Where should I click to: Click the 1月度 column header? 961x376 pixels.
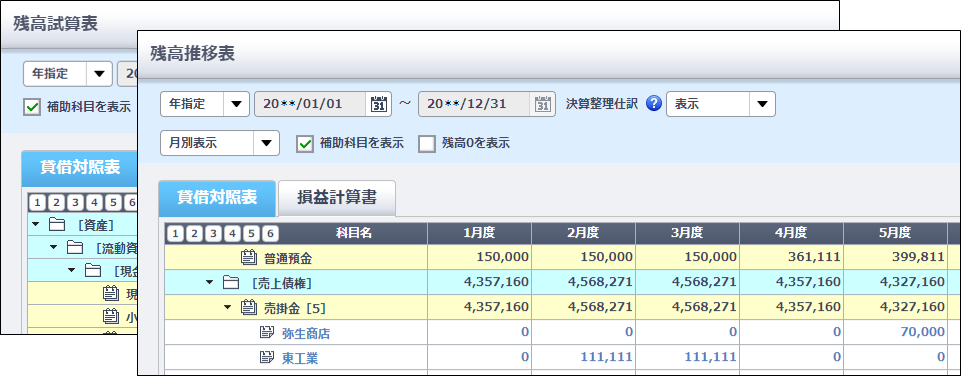[x=479, y=233]
